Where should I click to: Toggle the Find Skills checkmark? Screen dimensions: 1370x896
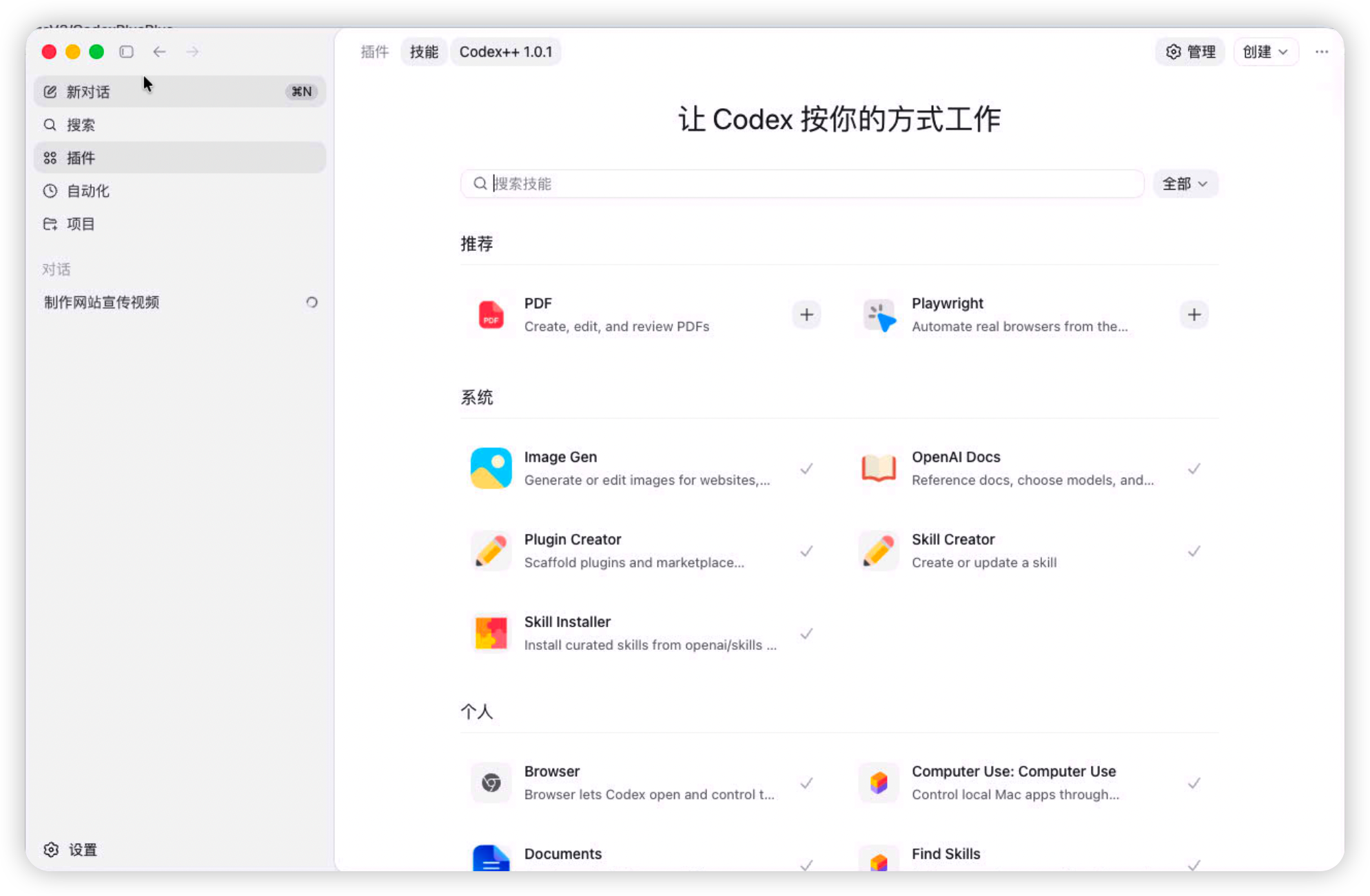[1194, 864]
